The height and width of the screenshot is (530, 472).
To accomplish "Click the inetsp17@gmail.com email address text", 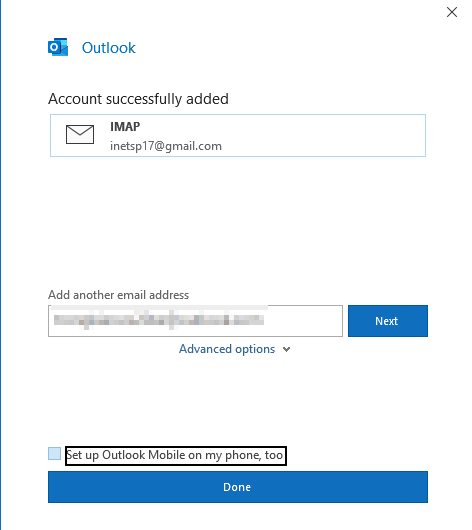I will tap(166, 146).
